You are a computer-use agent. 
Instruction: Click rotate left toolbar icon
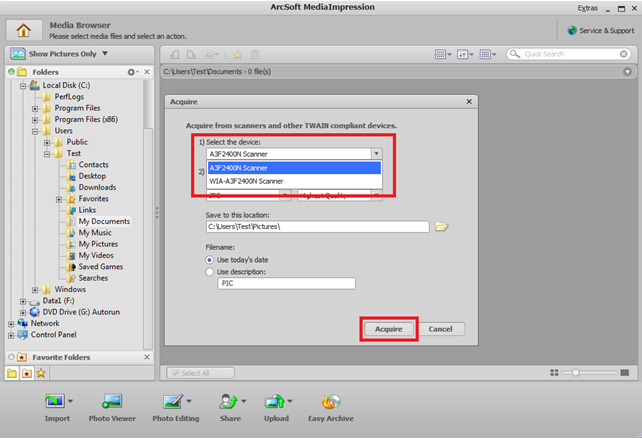tap(175, 54)
